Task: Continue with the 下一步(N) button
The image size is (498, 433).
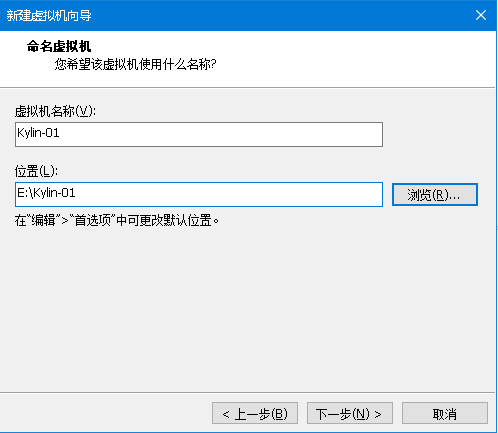Action: (x=350, y=413)
